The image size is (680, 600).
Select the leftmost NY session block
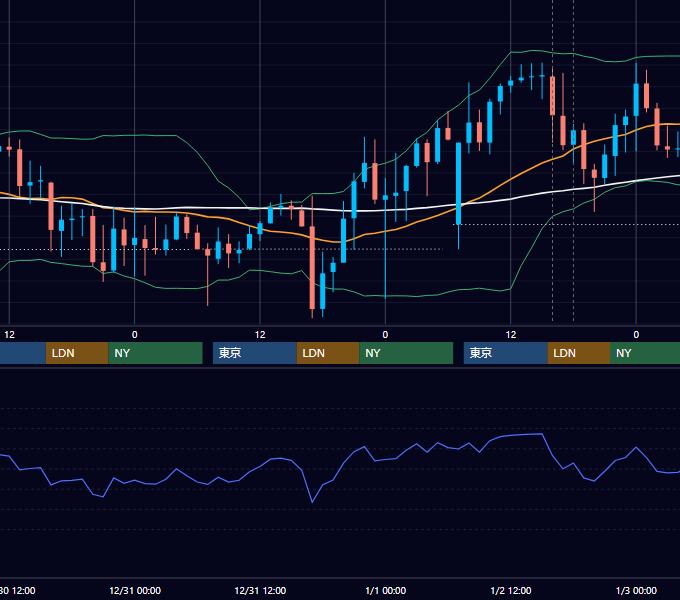point(155,353)
